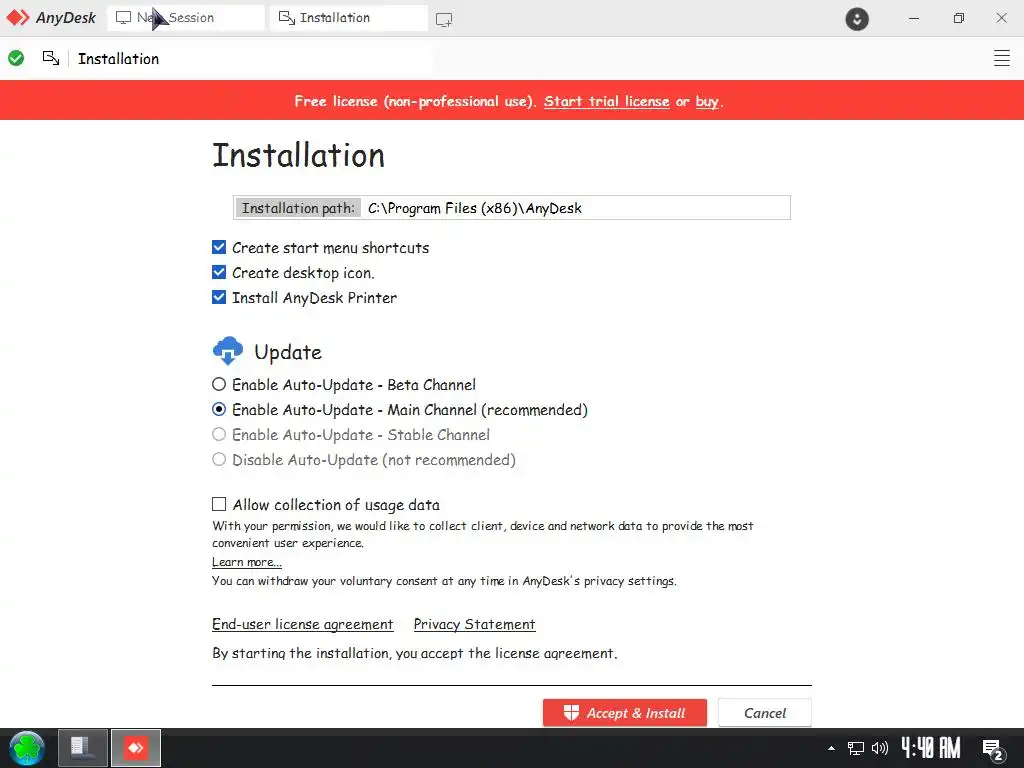This screenshot has height=768, width=1024.
Task: Click the network tray icon
Action: click(x=856, y=748)
